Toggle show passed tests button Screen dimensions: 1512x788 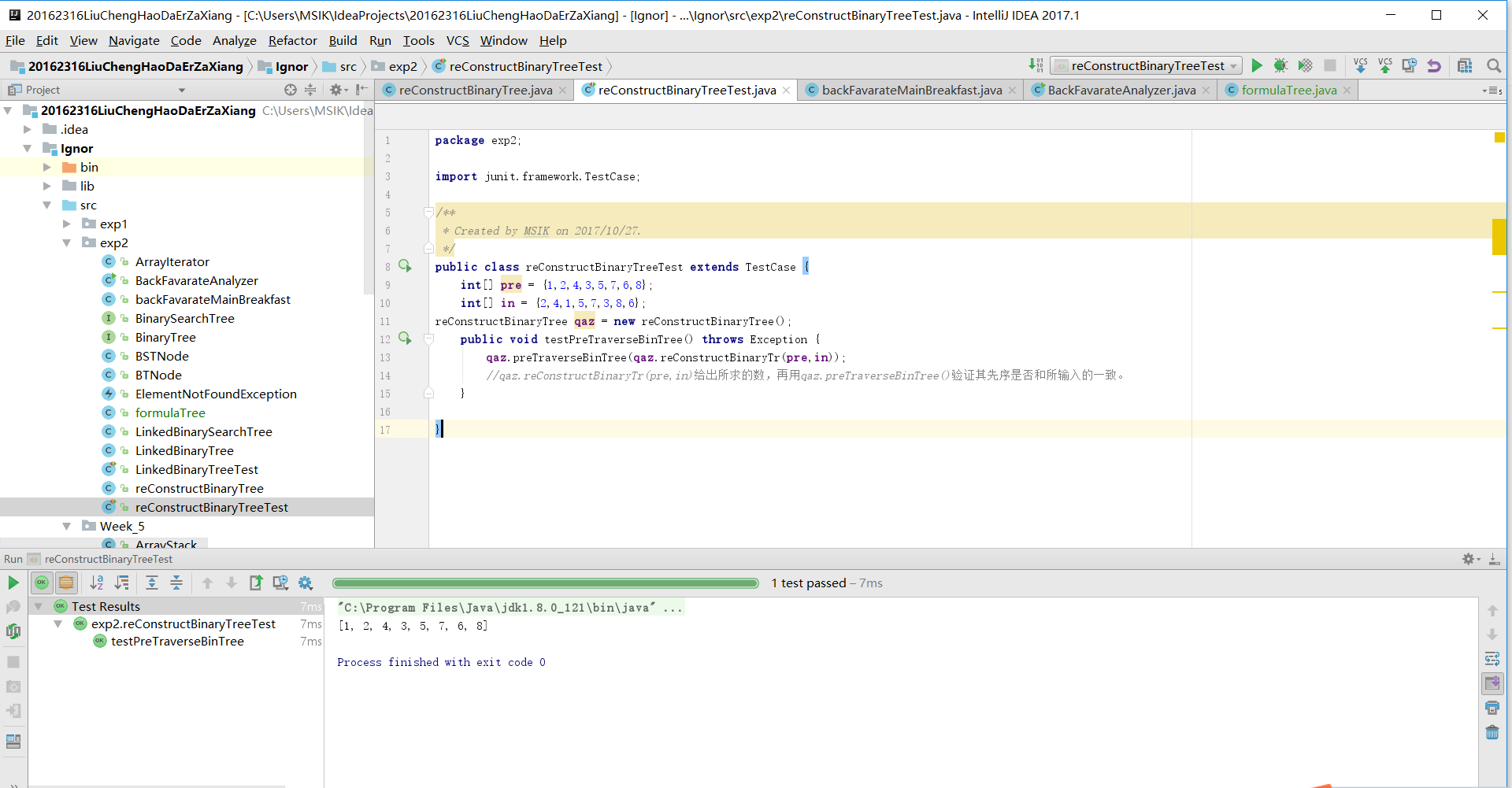tap(42, 583)
